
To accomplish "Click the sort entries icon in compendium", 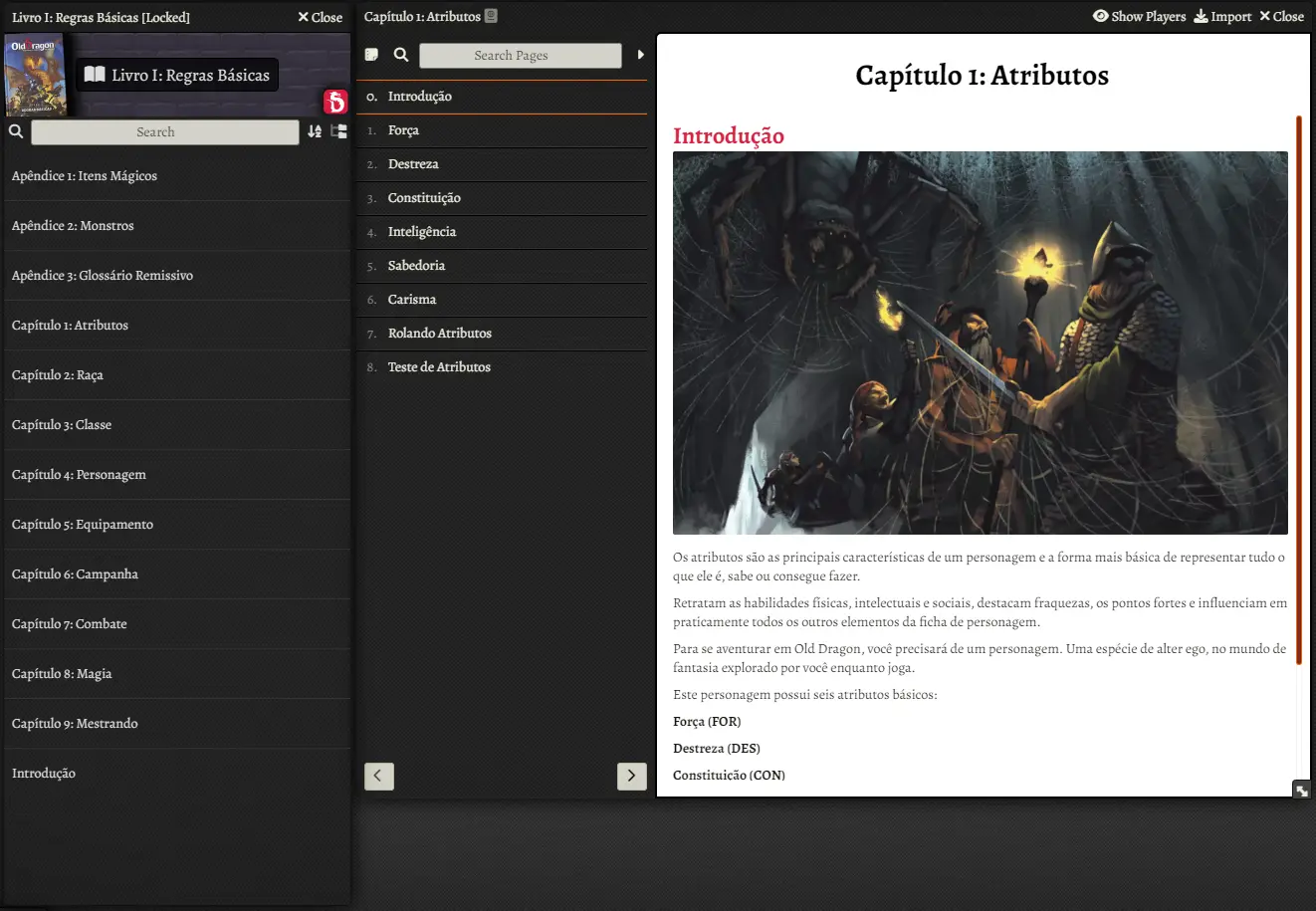I will point(315,131).
